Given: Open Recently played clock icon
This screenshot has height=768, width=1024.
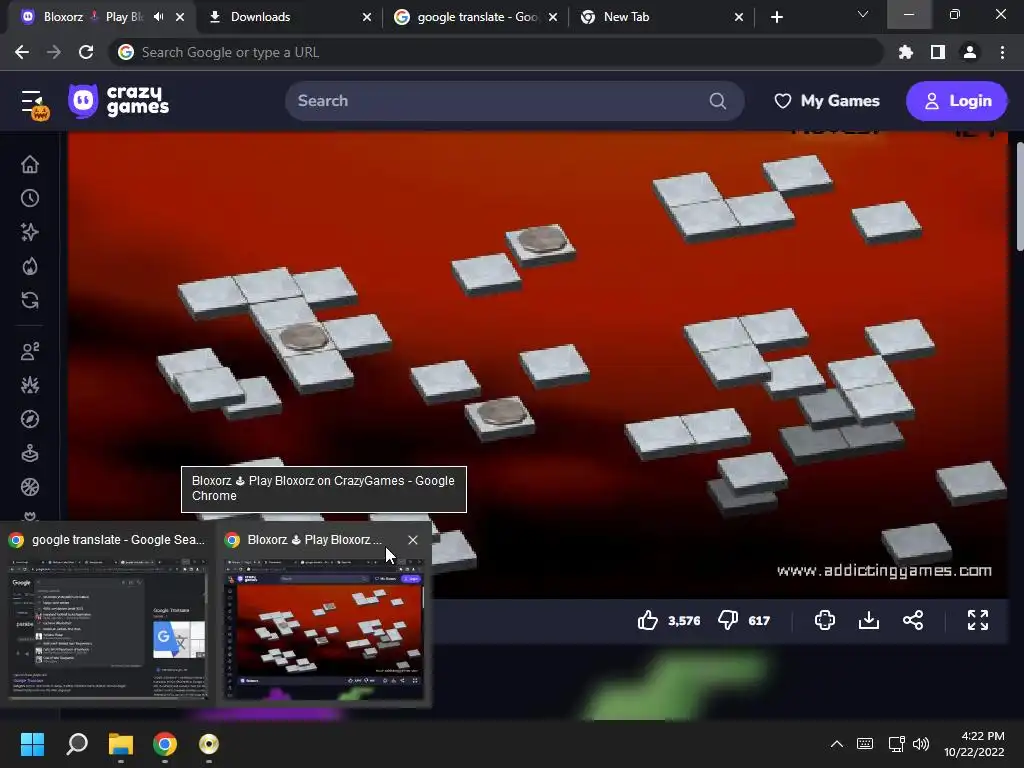Looking at the screenshot, I should coord(30,198).
